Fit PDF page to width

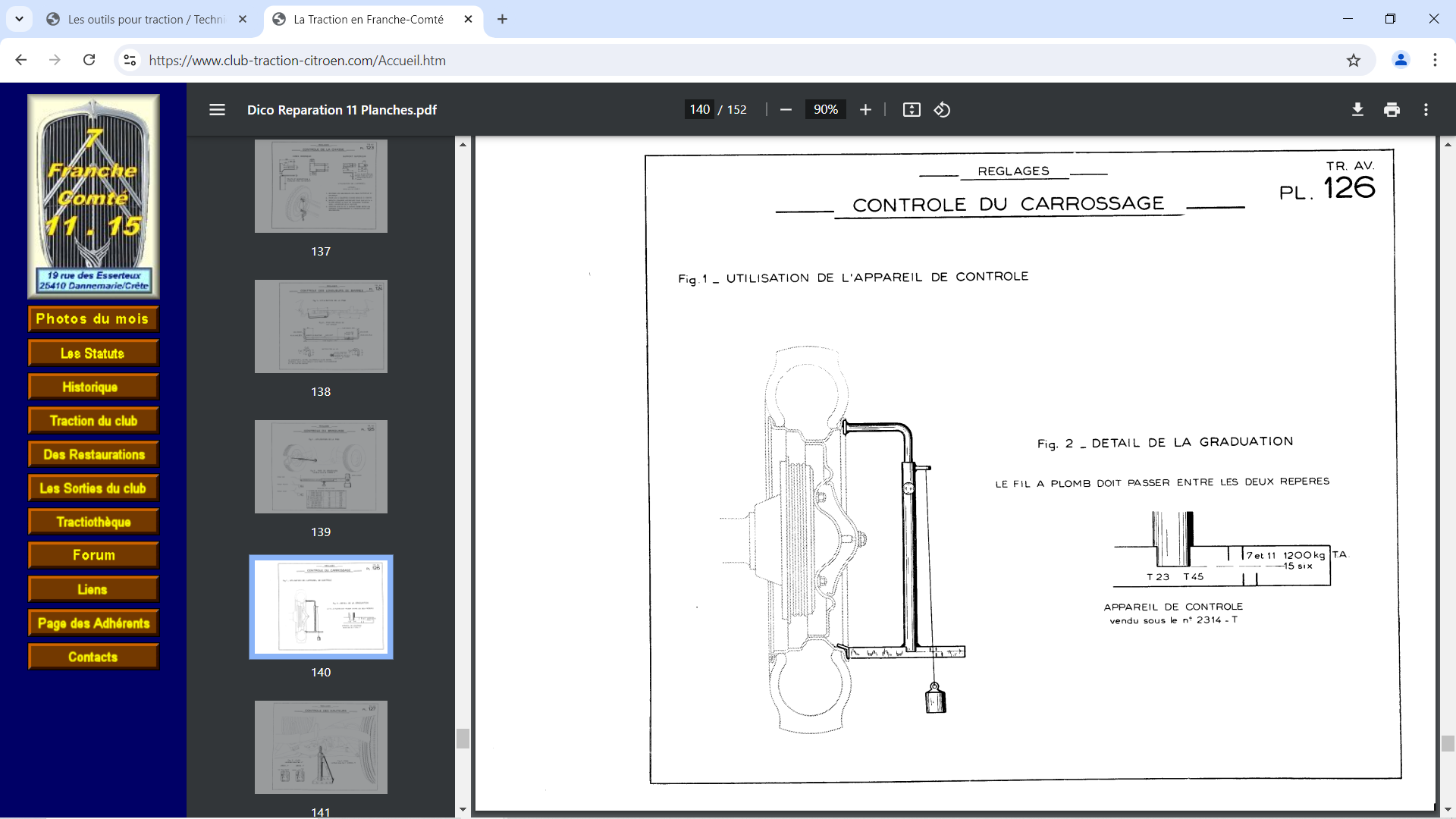pyautogui.click(x=912, y=110)
